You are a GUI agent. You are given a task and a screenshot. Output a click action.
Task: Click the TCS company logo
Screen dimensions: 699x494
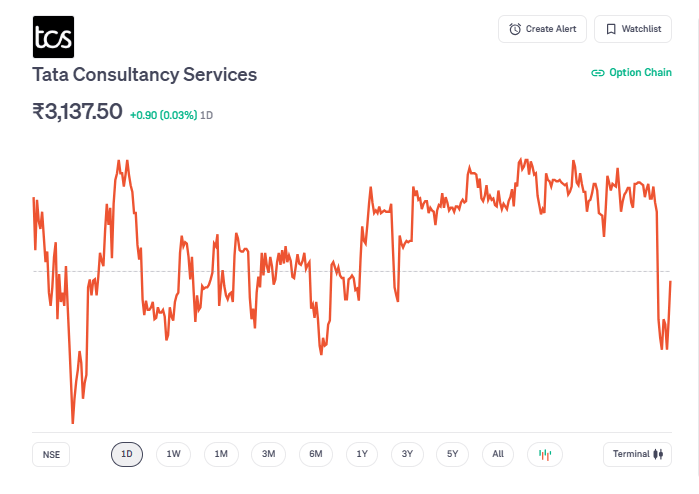52,36
